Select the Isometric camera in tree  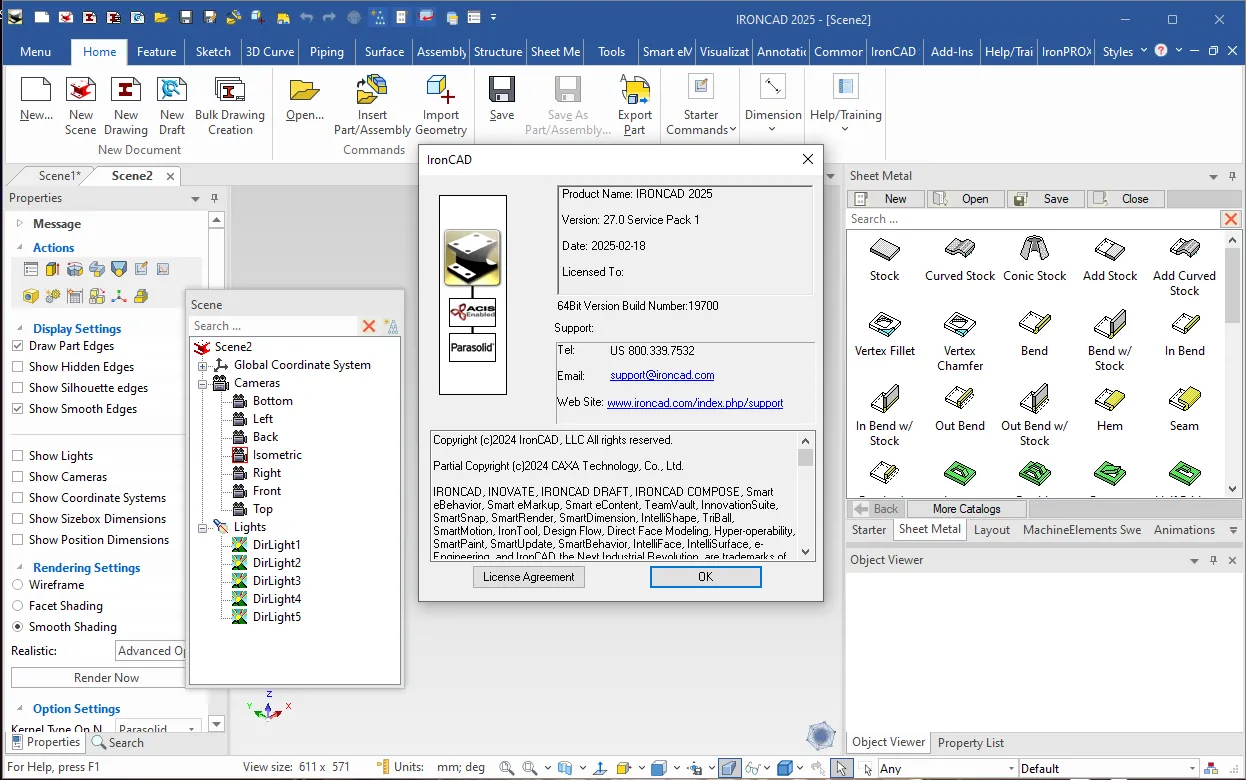tap(277, 455)
